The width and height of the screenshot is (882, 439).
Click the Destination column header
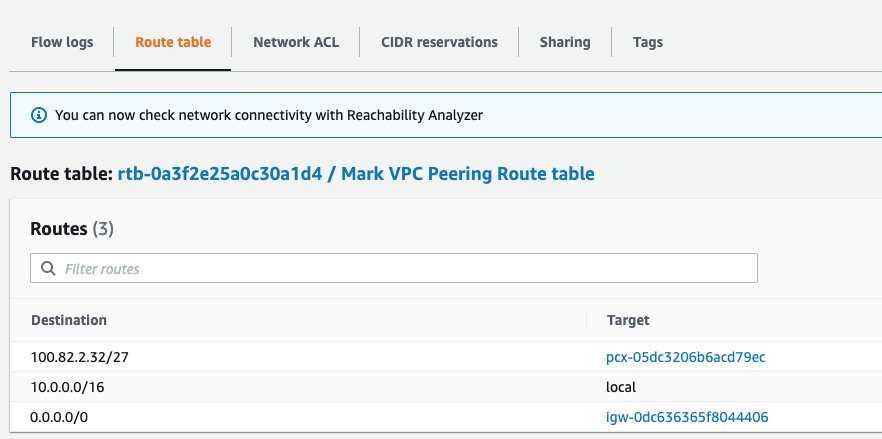click(x=69, y=320)
